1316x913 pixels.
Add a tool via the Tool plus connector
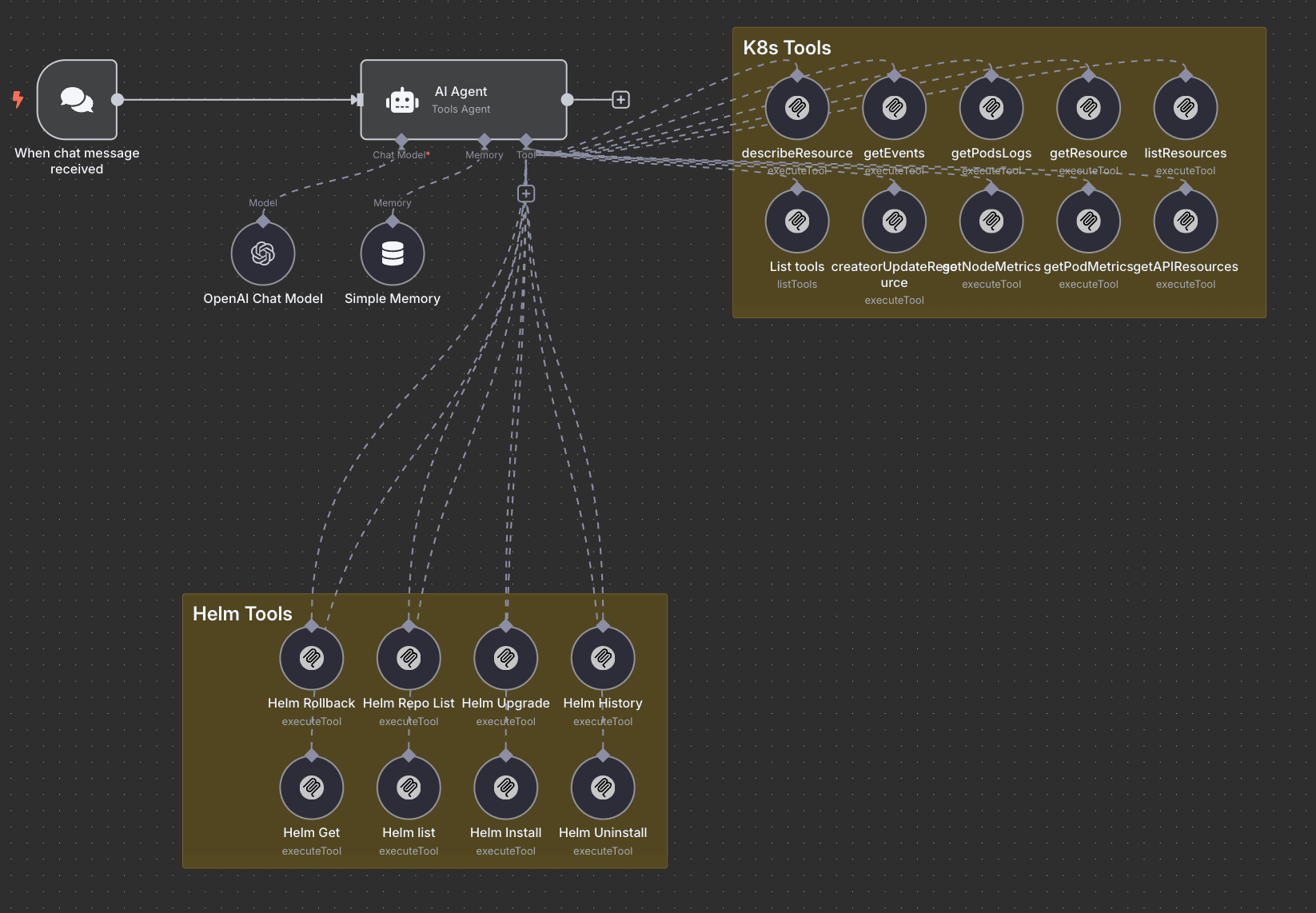(x=525, y=193)
